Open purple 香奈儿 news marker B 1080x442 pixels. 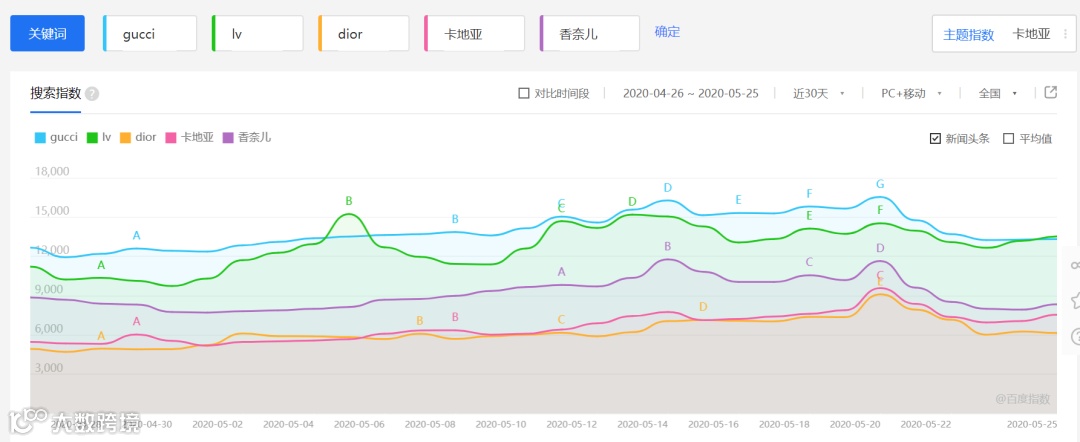point(667,246)
